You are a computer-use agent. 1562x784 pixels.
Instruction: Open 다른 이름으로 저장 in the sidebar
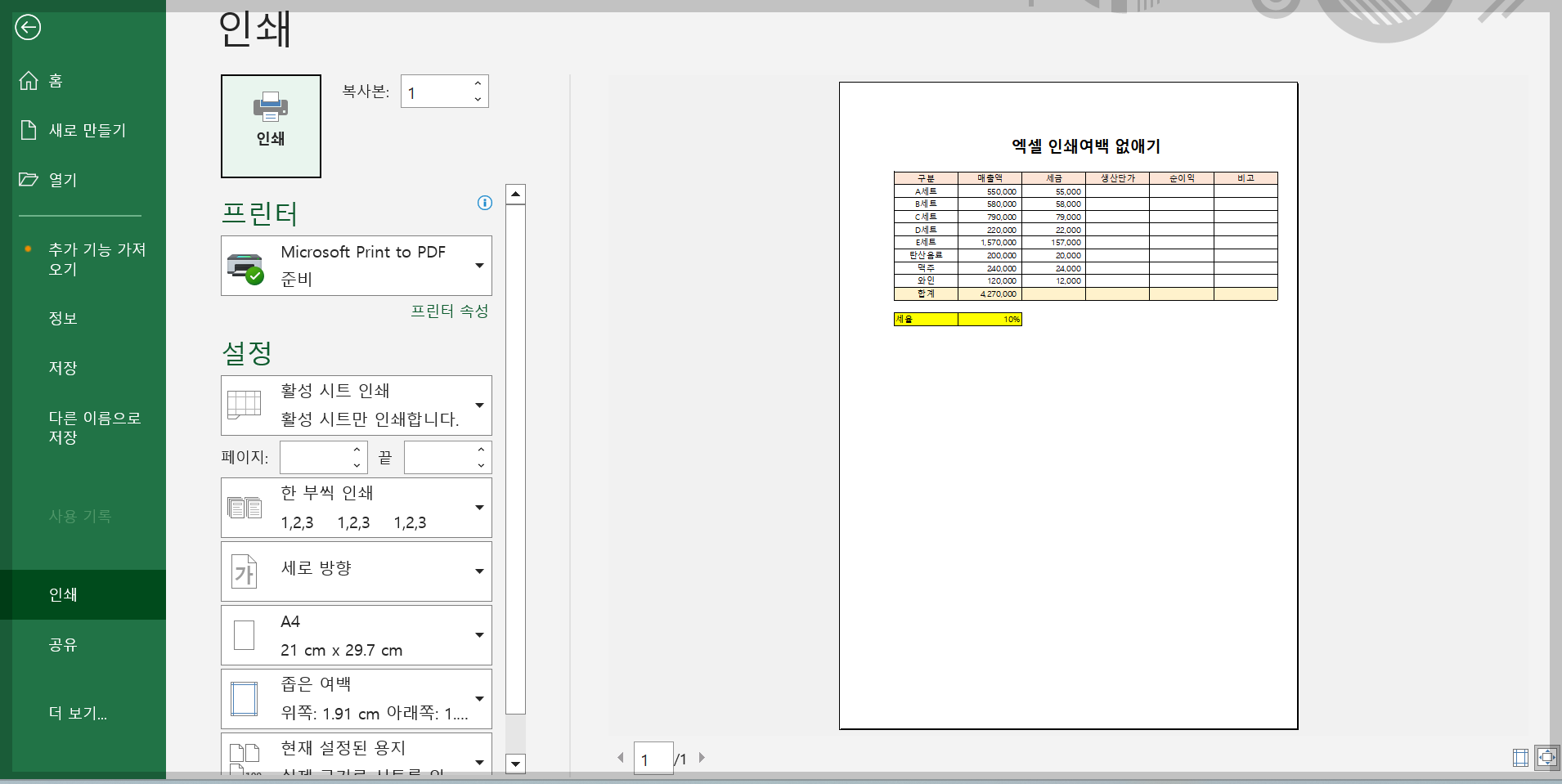83,428
